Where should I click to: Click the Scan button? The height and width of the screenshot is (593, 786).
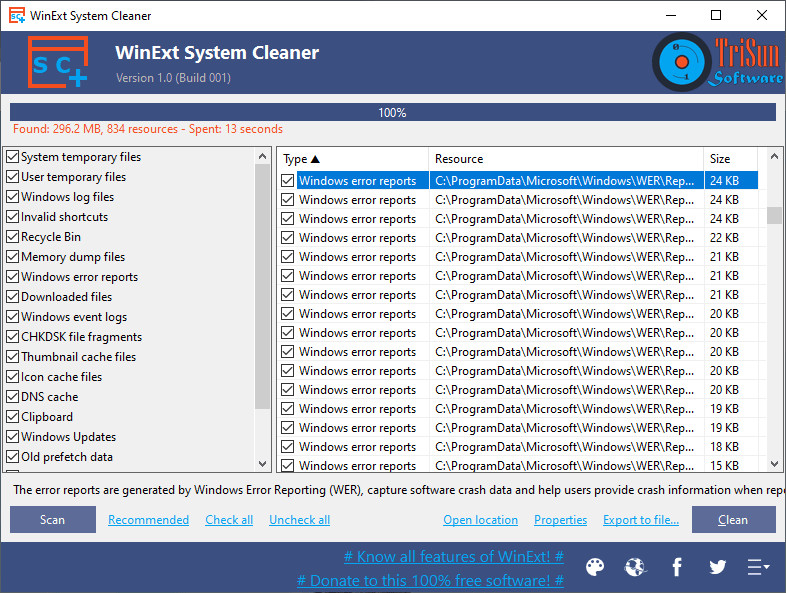53,520
